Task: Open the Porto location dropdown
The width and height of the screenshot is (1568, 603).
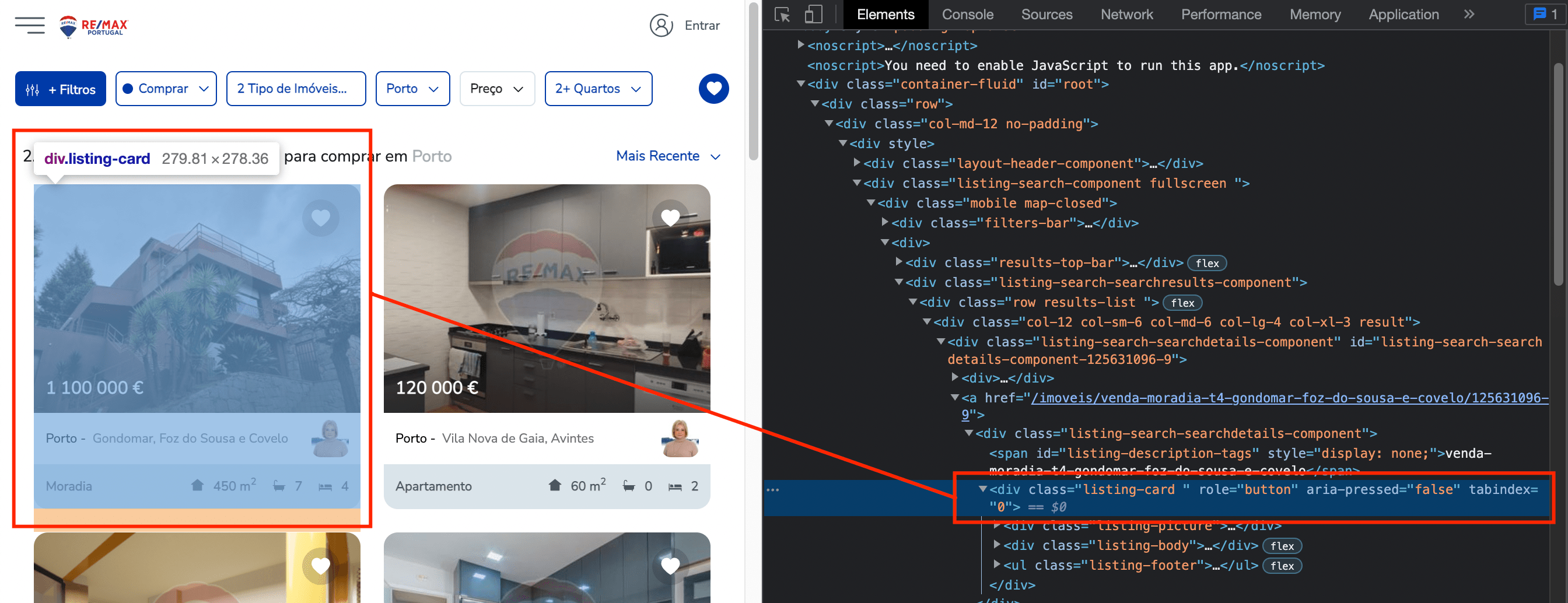Action: (x=412, y=89)
